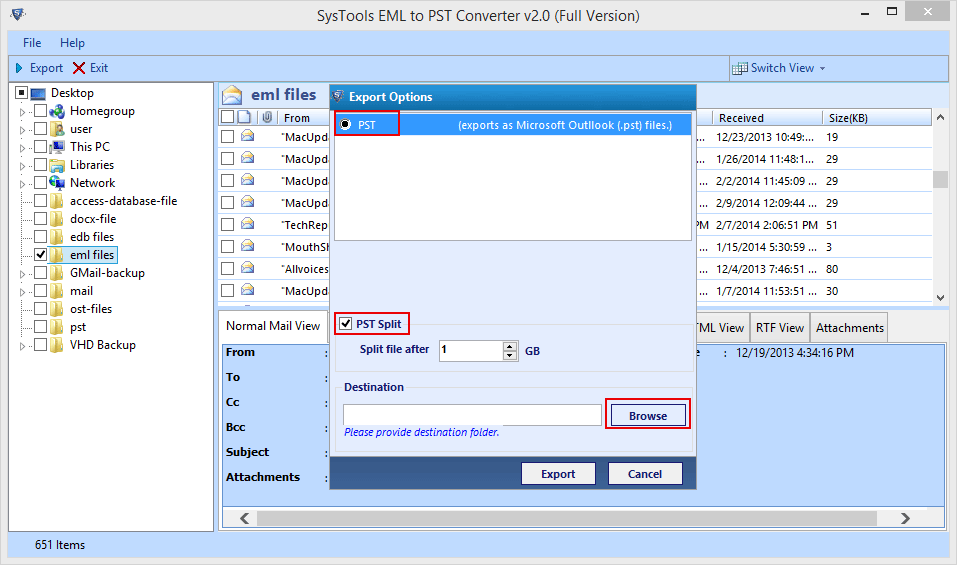Click the SysTools app logo in title bar
Screen dimensions: 957x565
[x=18, y=14]
